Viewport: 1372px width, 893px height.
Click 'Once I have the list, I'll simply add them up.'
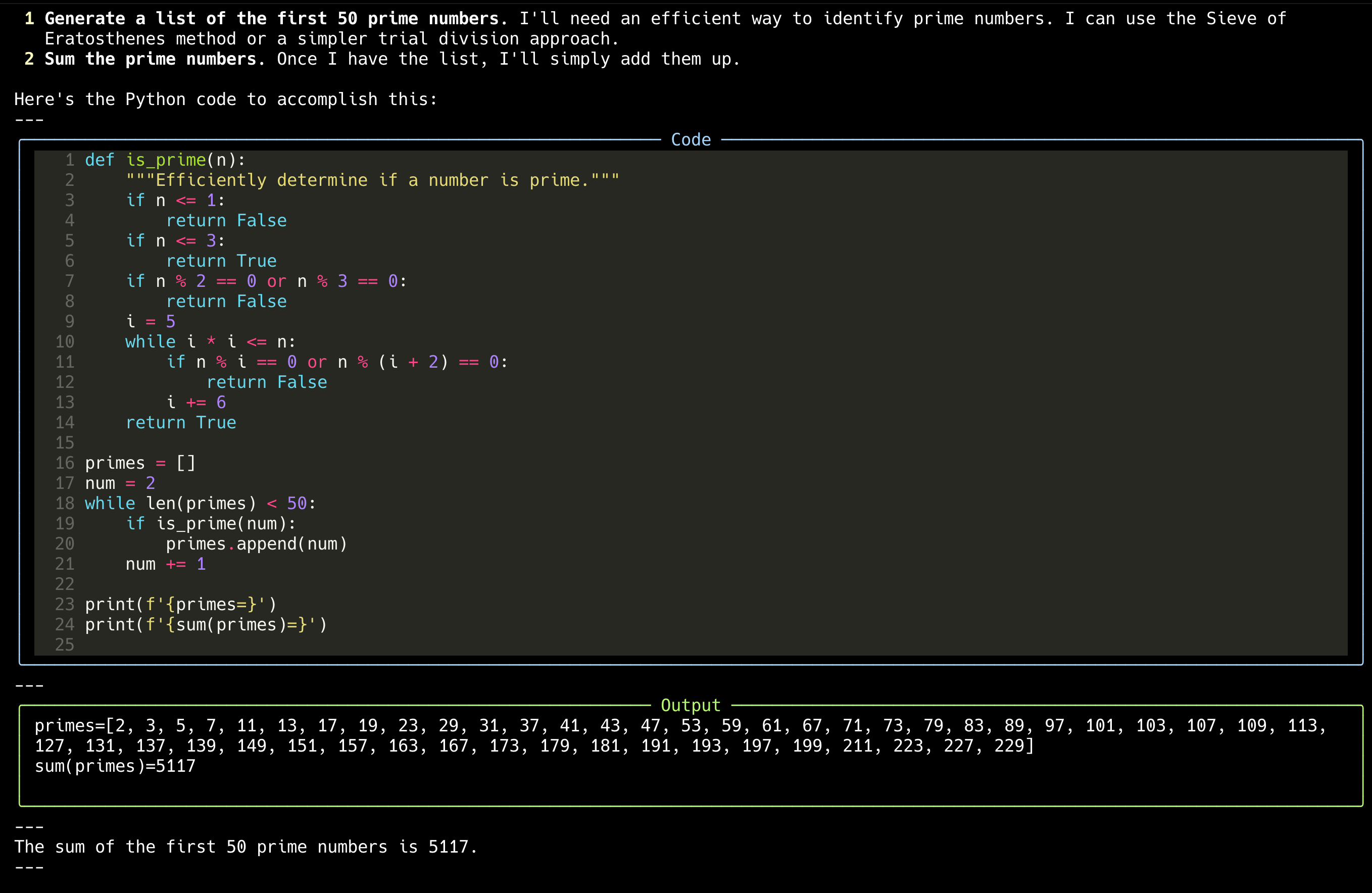pyautogui.click(x=509, y=59)
